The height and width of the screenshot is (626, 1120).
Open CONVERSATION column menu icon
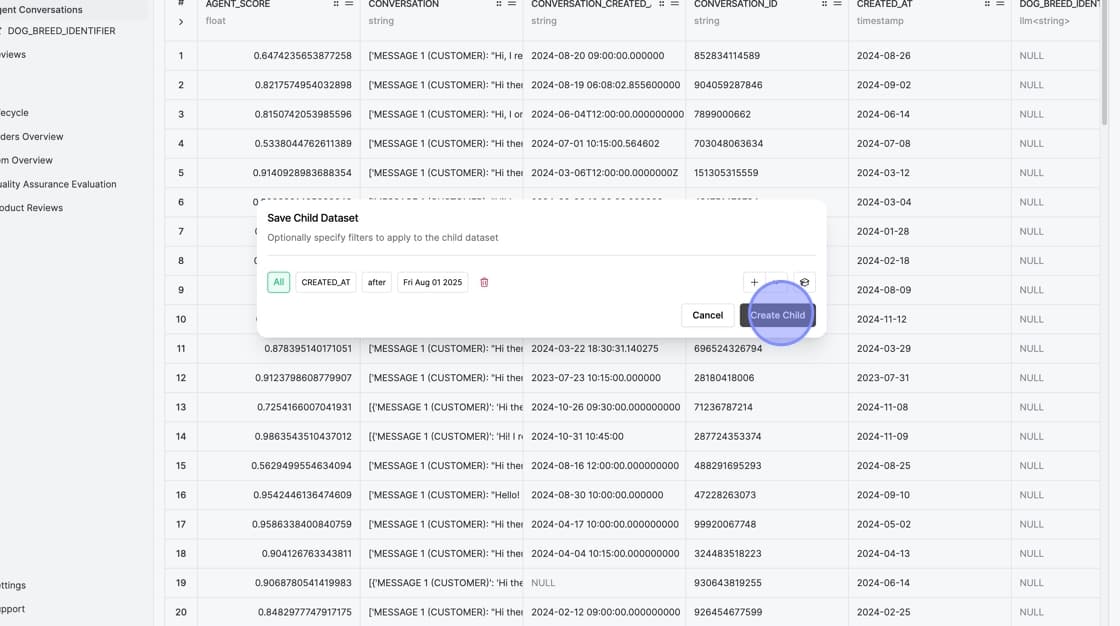tap(512, 5)
